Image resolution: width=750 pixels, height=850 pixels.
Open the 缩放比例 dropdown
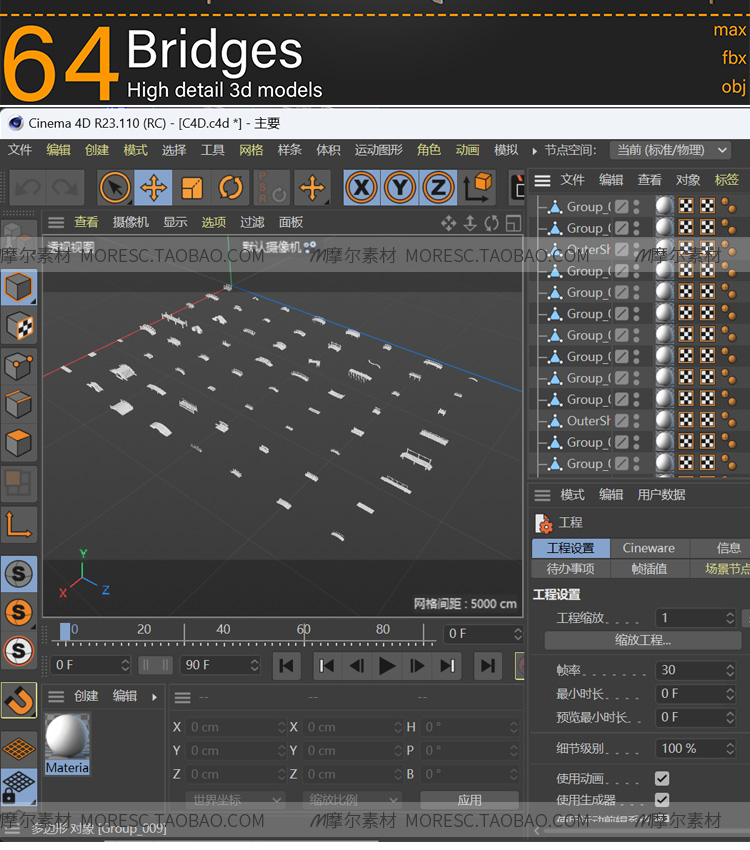[x=352, y=800]
